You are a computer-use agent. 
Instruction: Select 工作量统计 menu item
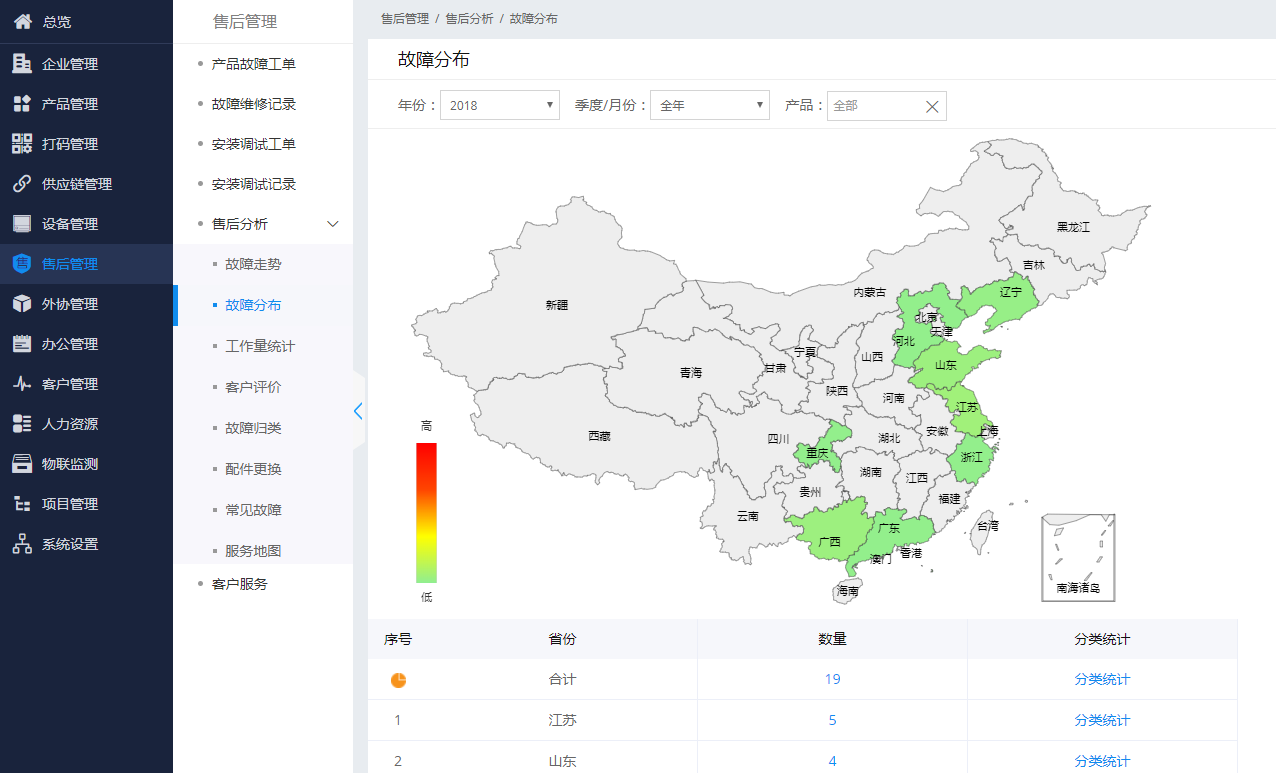(260, 346)
